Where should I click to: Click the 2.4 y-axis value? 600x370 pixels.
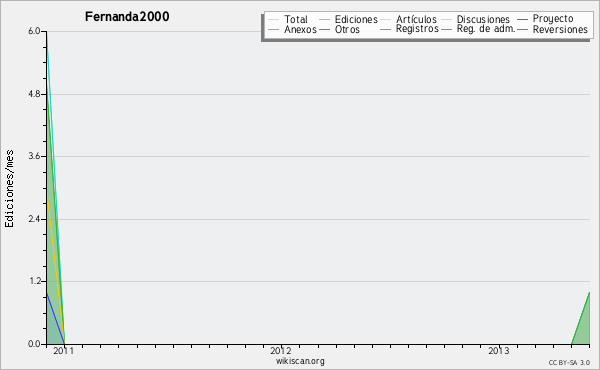click(34, 219)
